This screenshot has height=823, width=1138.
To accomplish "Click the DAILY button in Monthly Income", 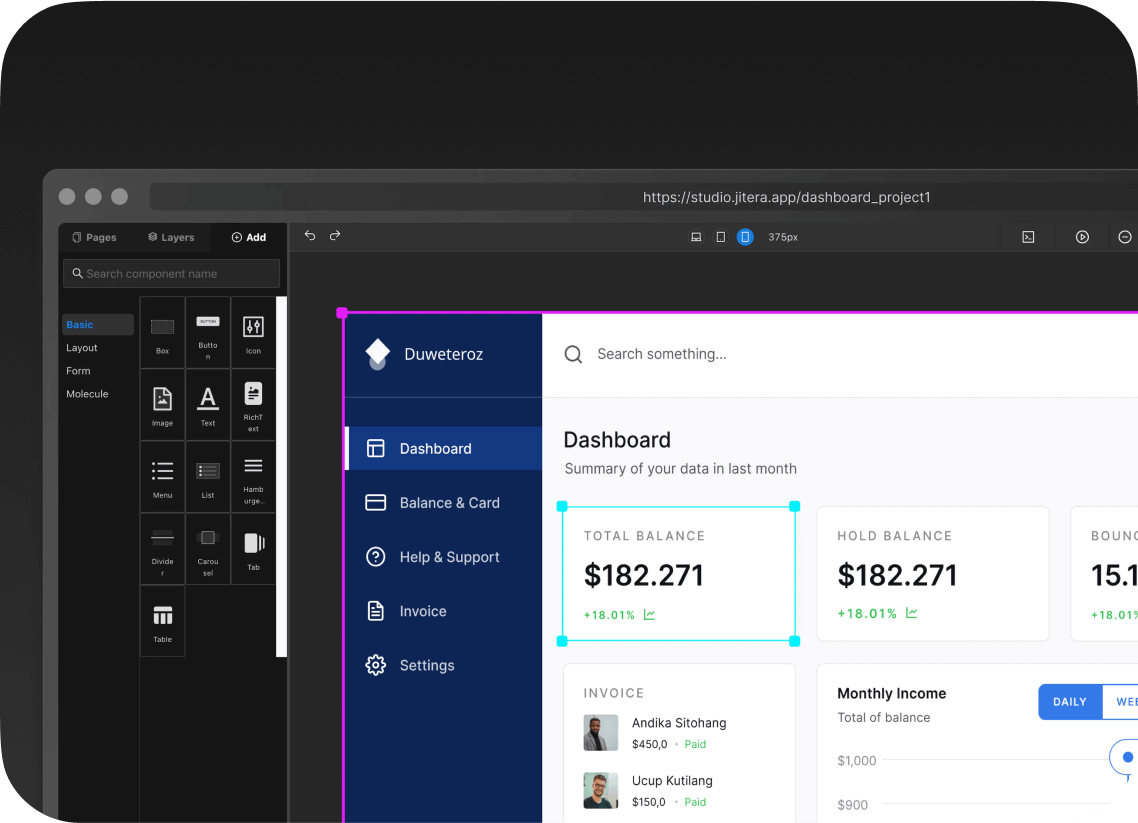I will click(1069, 702).
